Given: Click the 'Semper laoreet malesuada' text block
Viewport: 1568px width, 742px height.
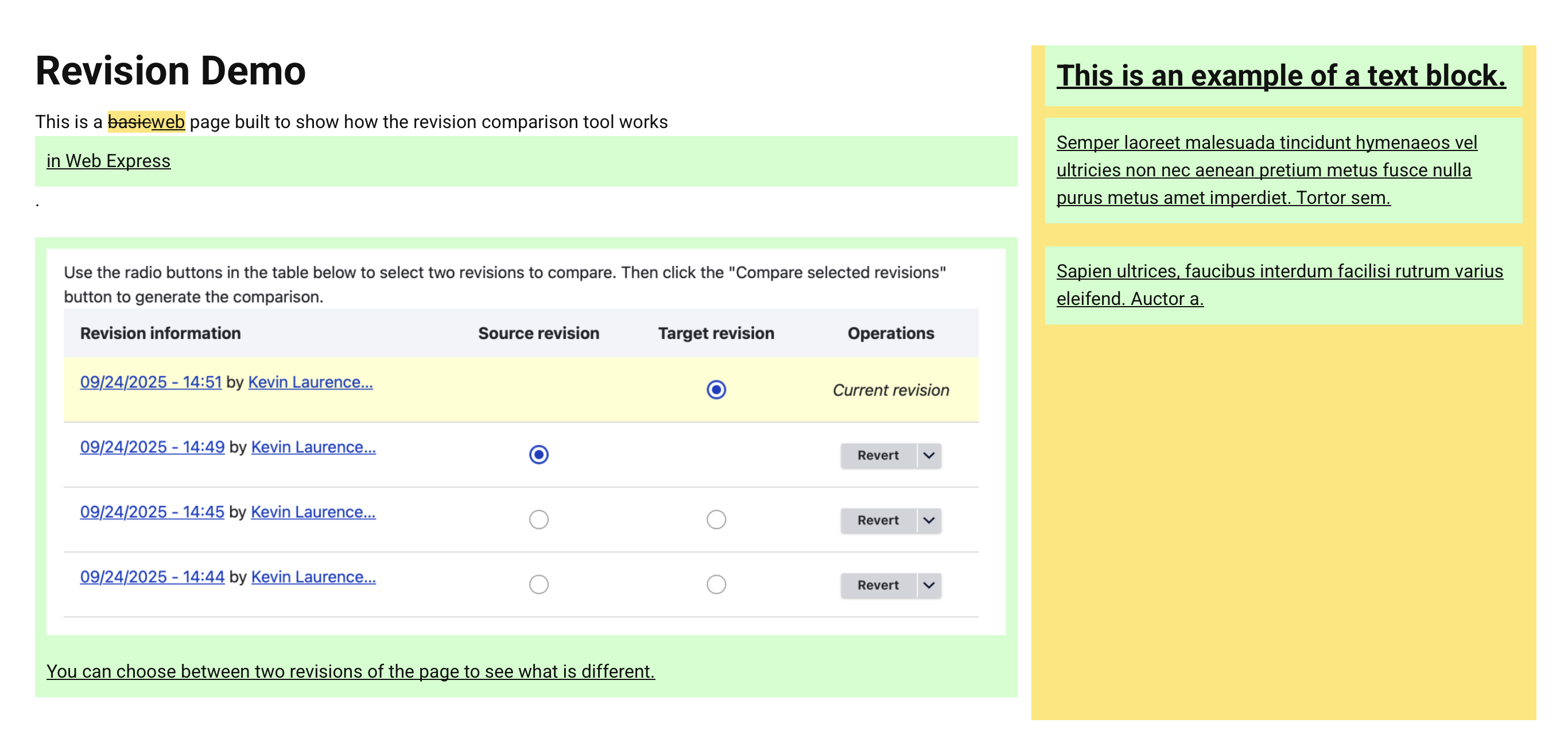Looking at the screenshot, I should [x=1266, y=170].
